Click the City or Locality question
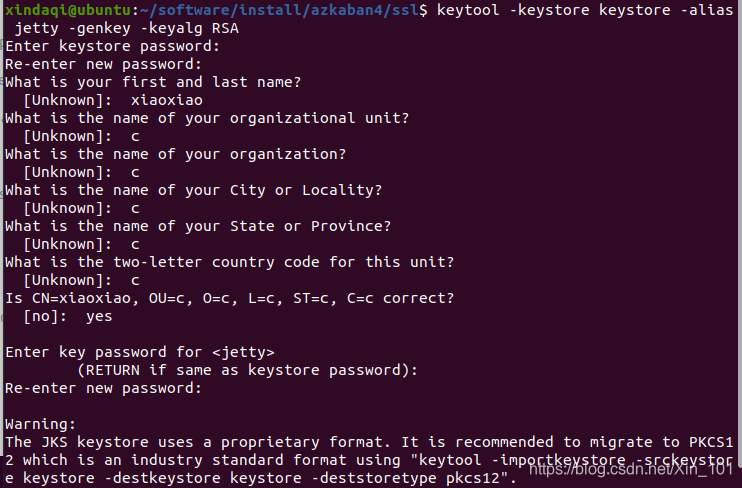 [x=194, y=190]
